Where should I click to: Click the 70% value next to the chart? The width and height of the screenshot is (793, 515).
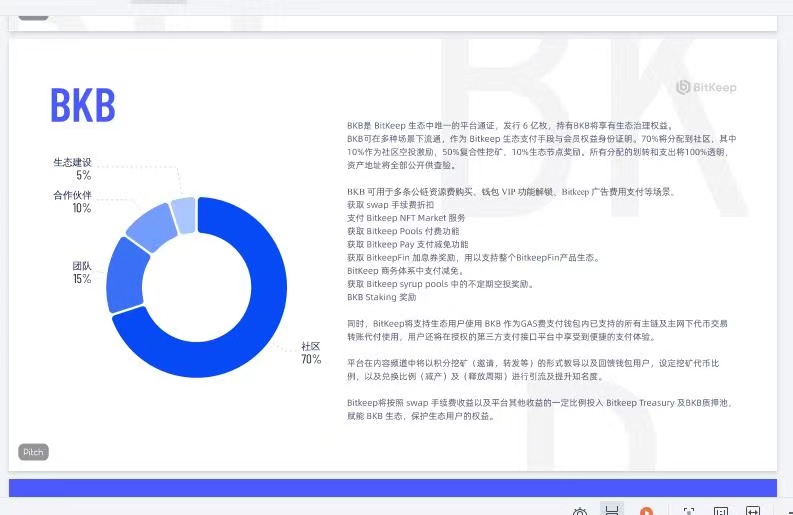pos(311,359)
